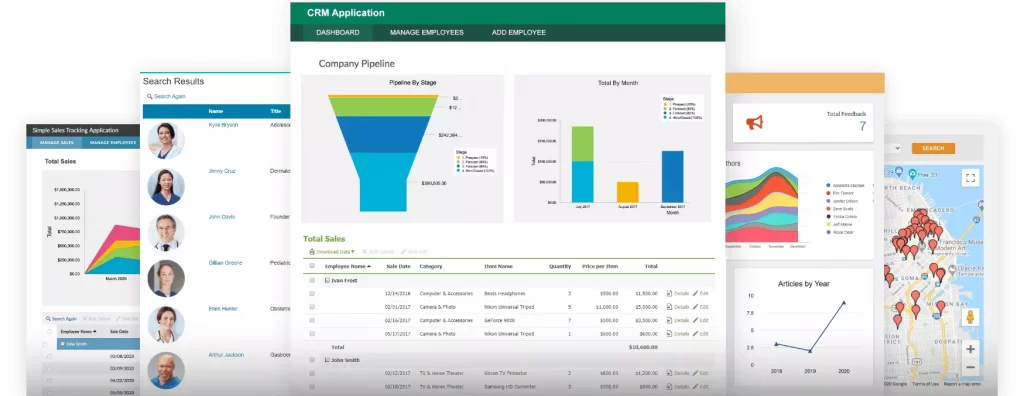Tick checkbox for the 02/01/2017 sale
This screenshot has height=396, width=1024.
[312, 306]
